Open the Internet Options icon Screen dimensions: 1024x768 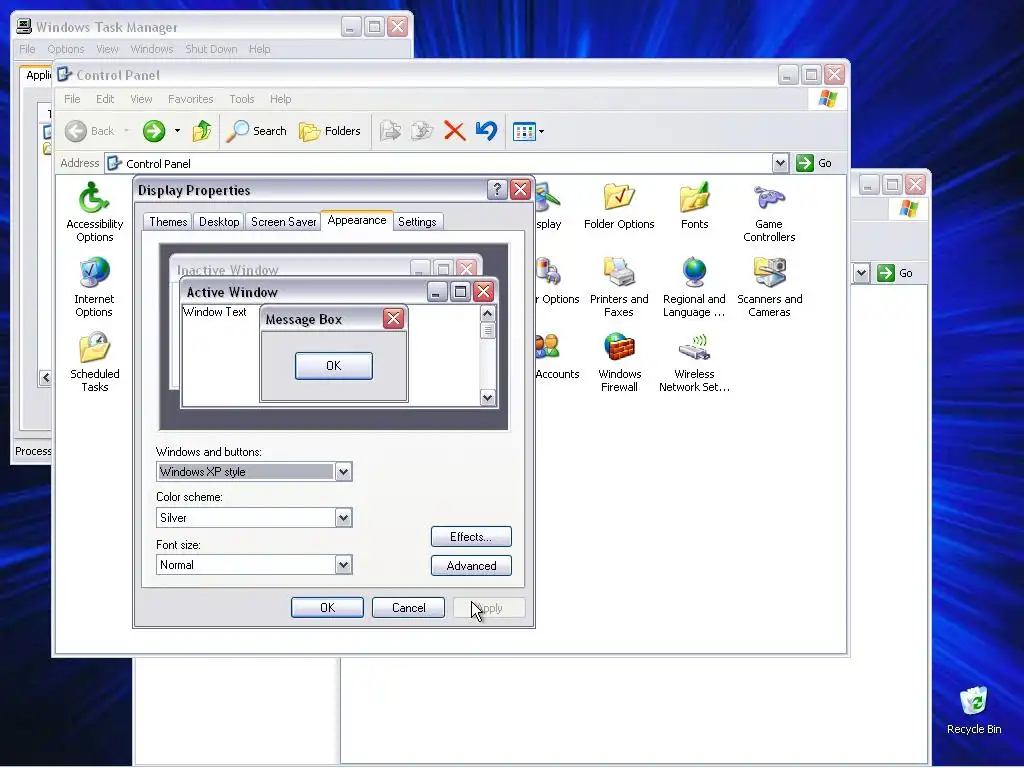pyautogui.click(x=94, y=287)
